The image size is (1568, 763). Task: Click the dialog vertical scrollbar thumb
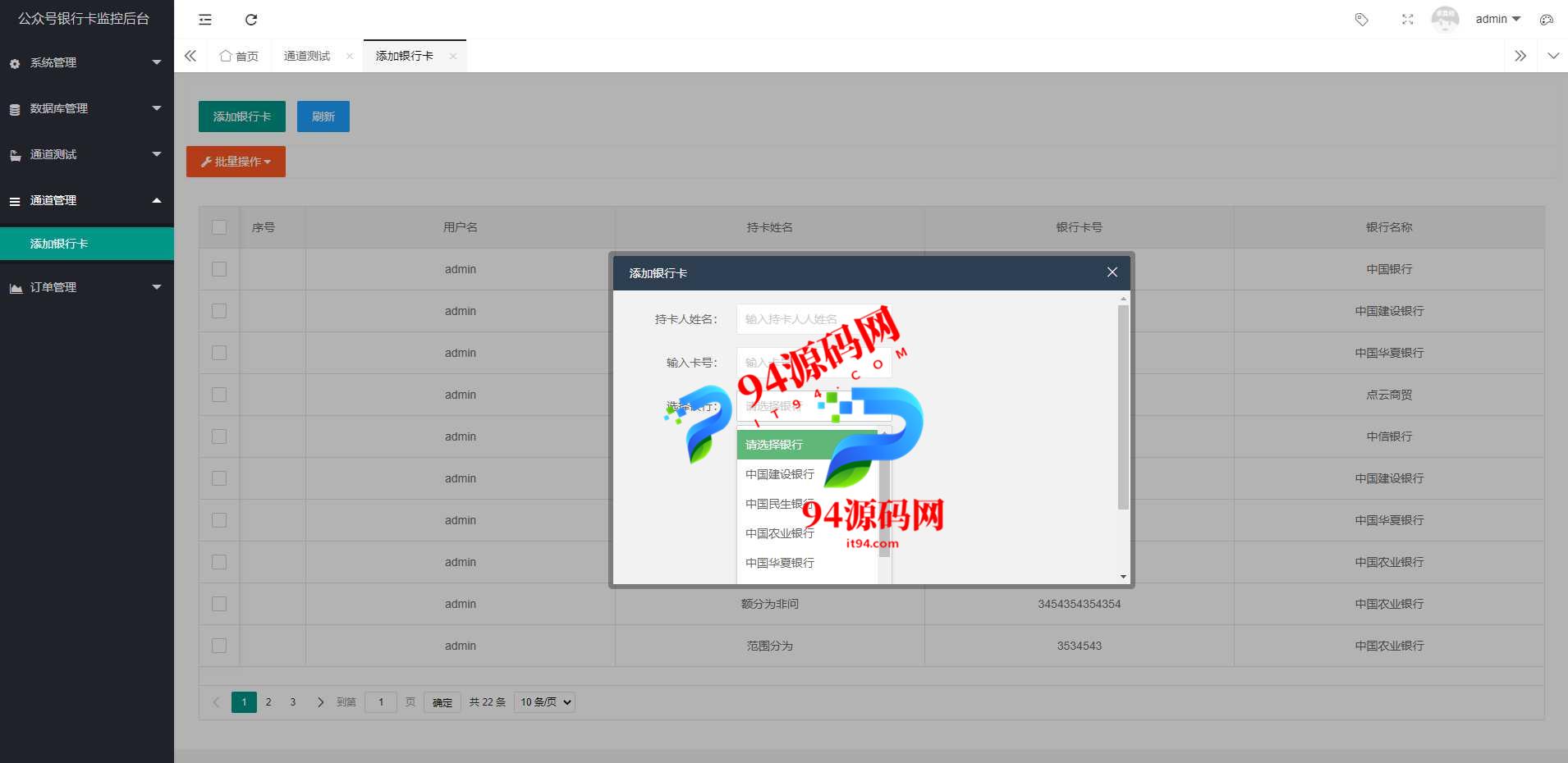pyautogui.click(x=1123, y=407)
